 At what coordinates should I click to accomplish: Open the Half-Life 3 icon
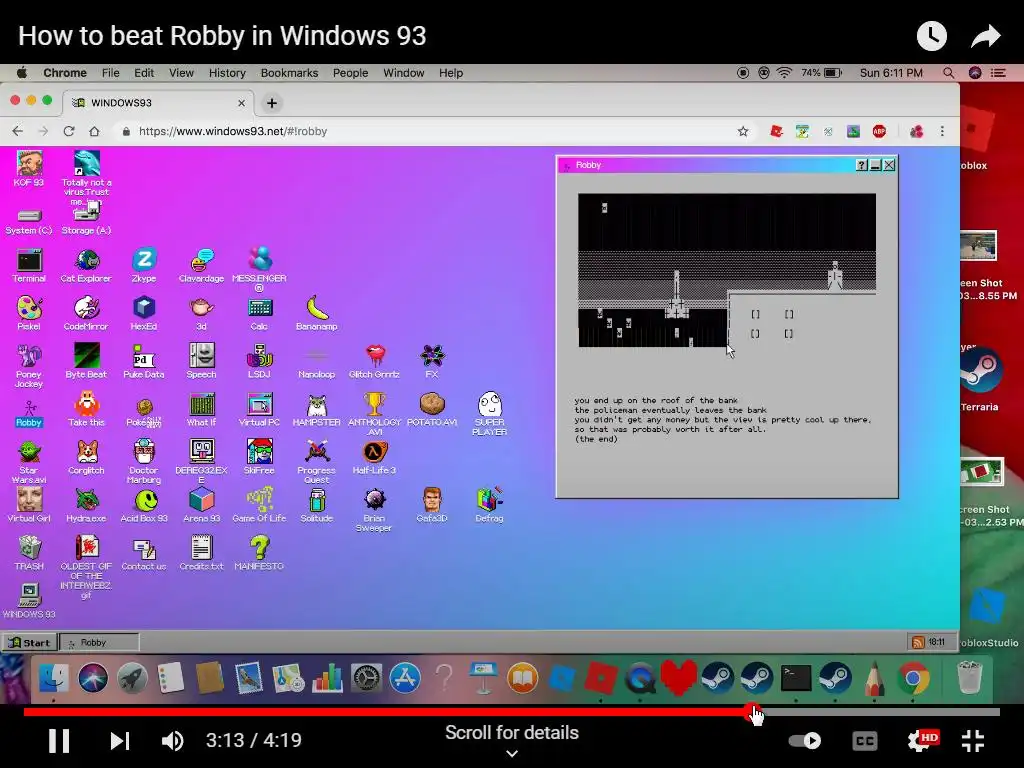(374, 457)
